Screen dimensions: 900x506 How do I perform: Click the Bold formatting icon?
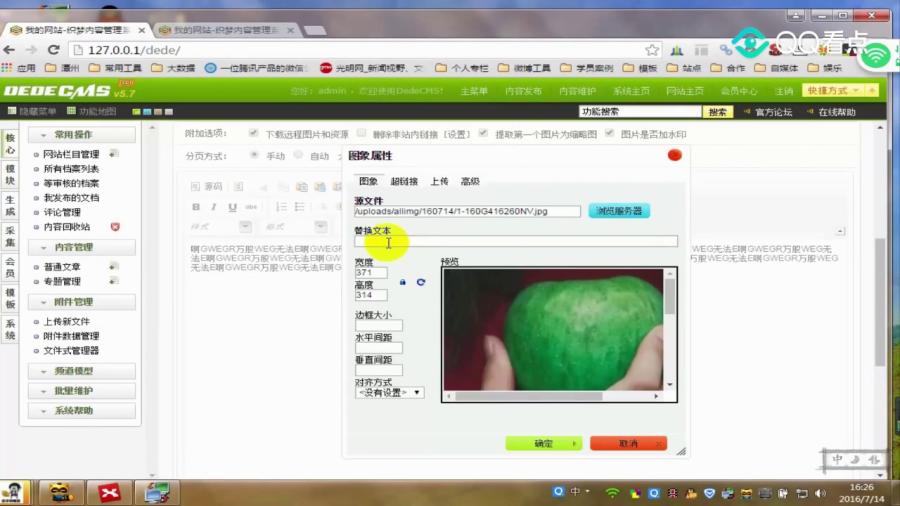point(196,207)
